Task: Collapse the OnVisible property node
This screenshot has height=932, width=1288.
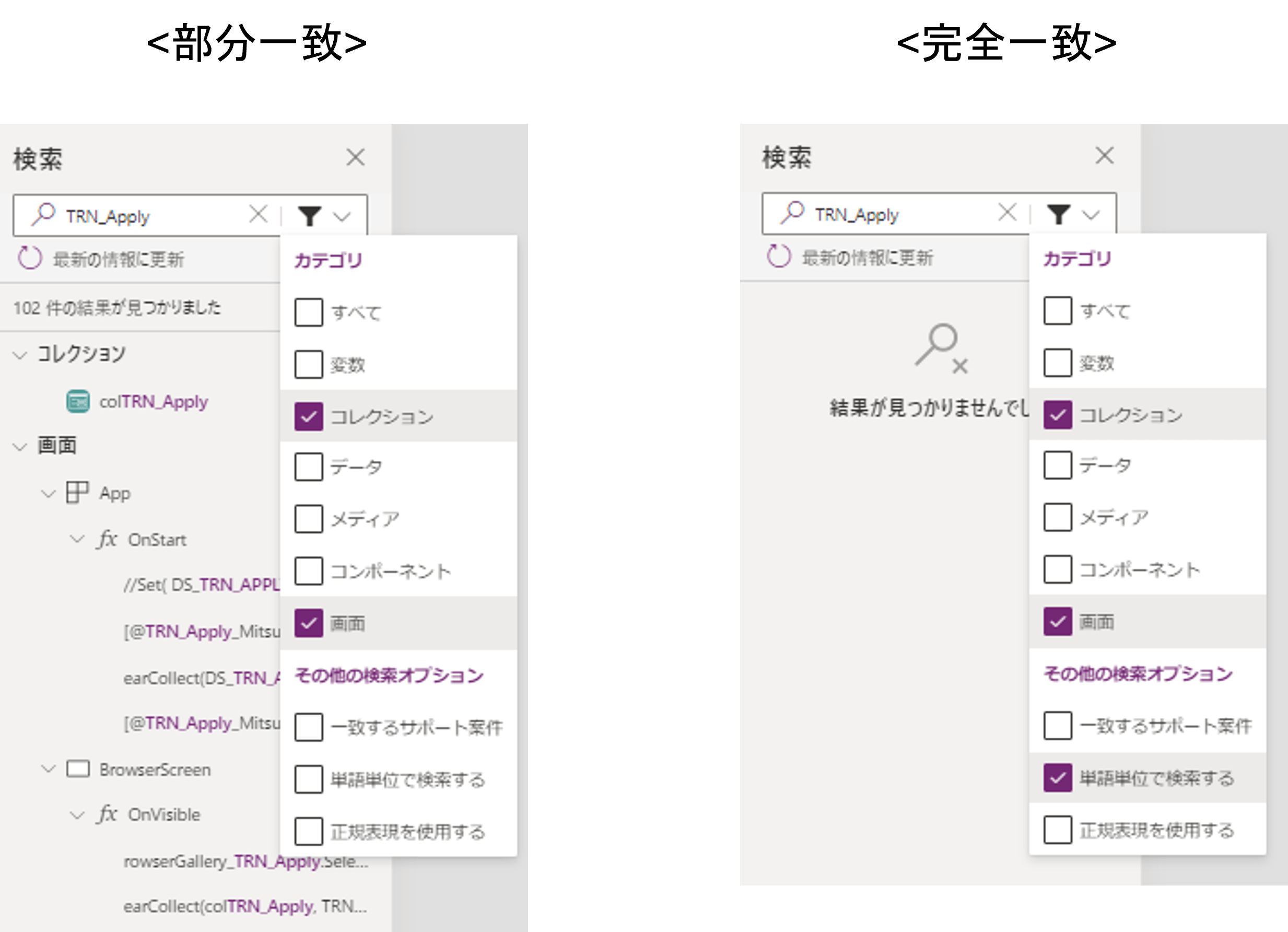Action: coord(77,815)
